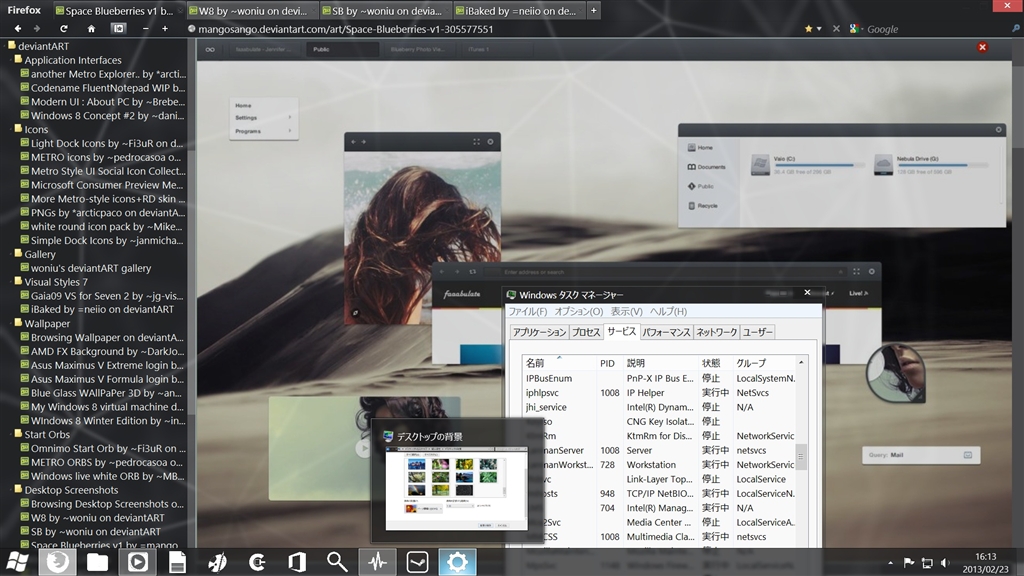Open new tab with plus button
Viewport: 1024px width, 576px height.
tap(595, 11)
